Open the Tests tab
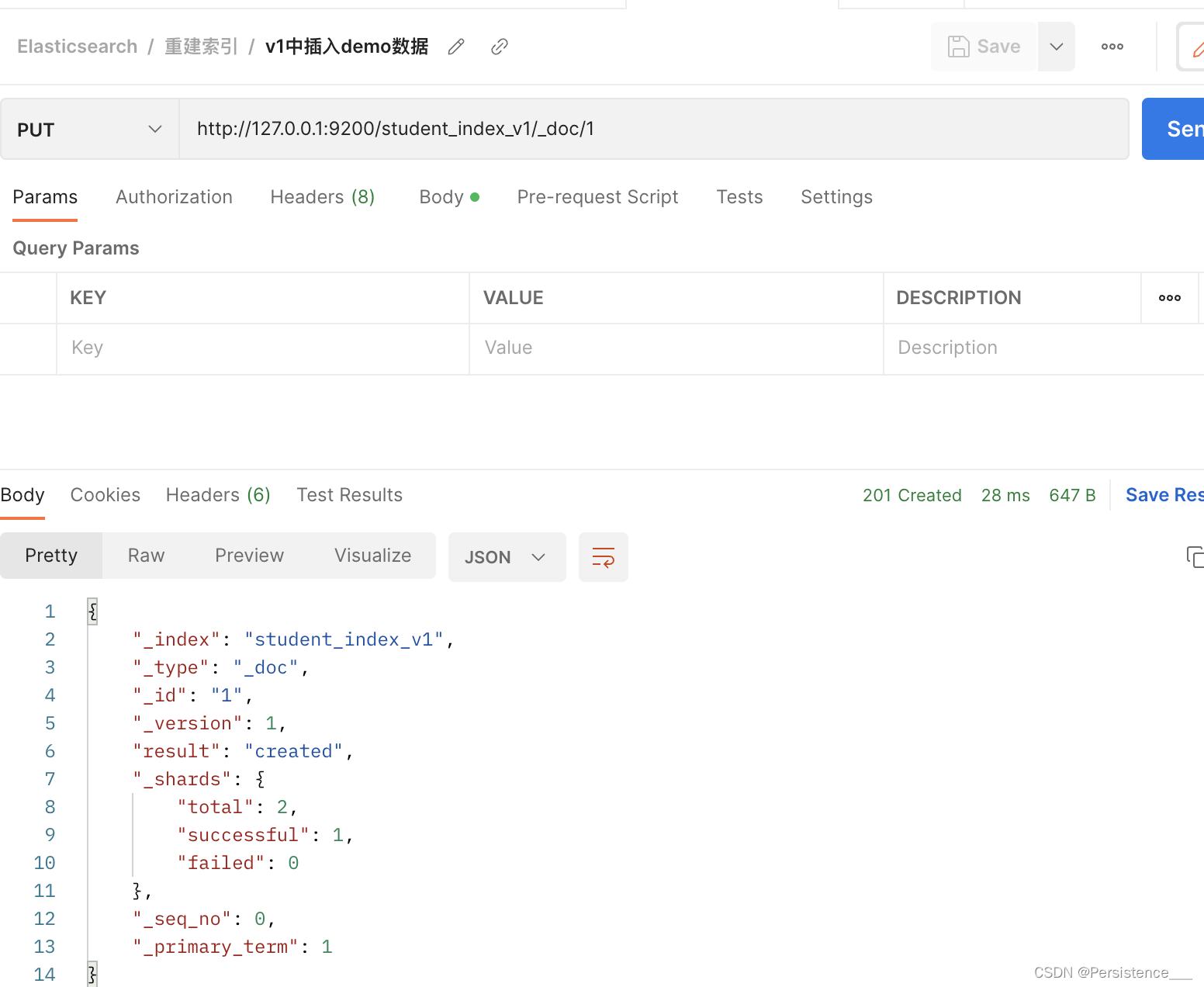The height and width of the screenshot is (987, 1204). click(739, 197)
